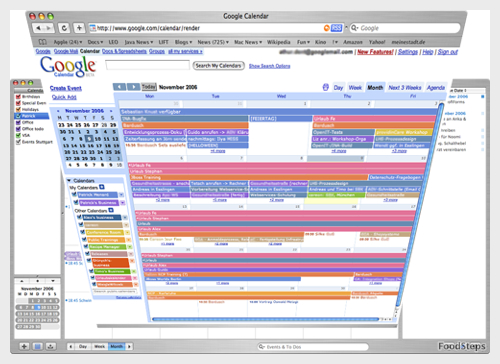Click the orange snapback icon in address bar

pyautogui.click(x=327, y=28)
